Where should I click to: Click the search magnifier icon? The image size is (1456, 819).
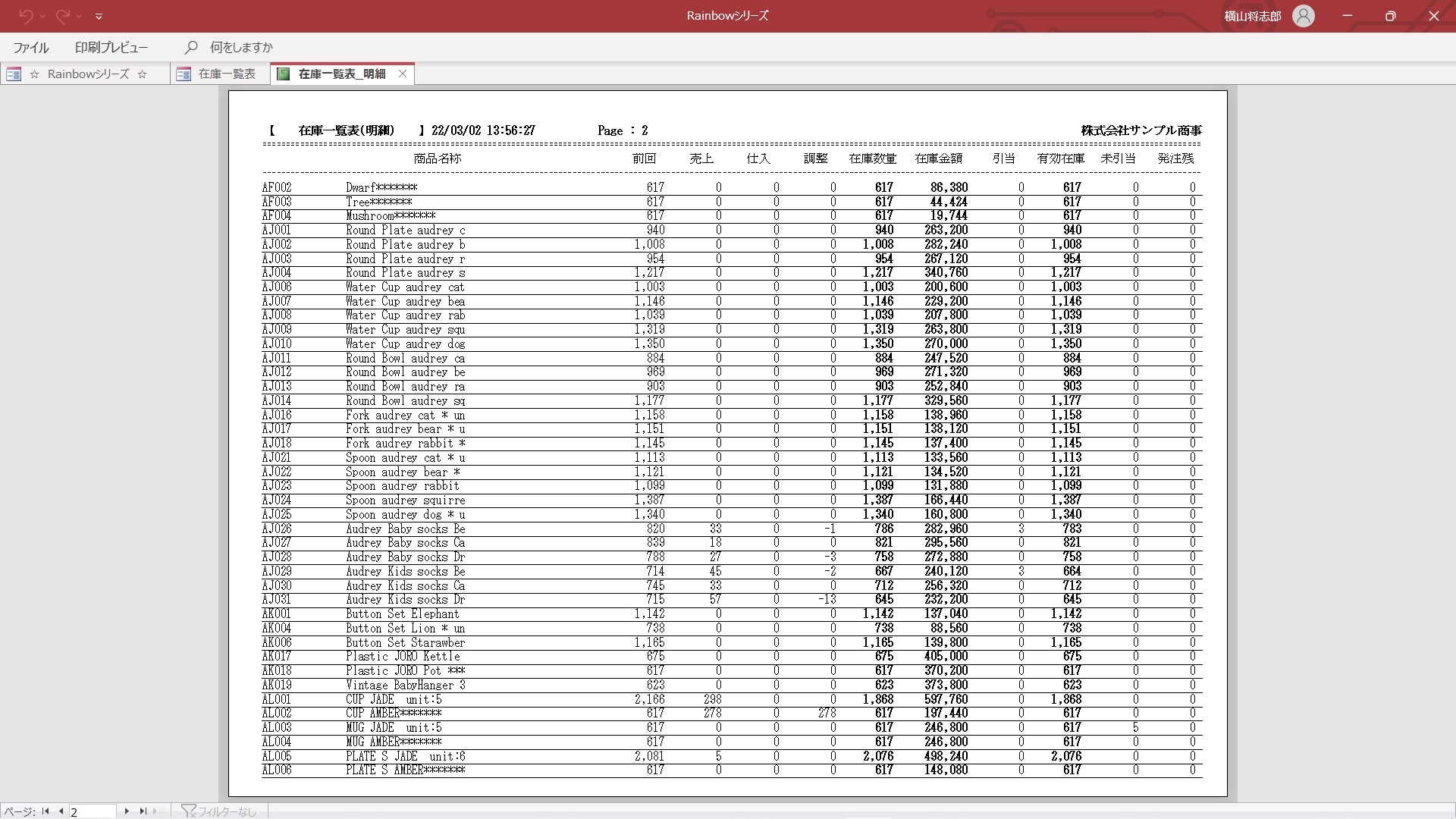[x=191, y=47]
